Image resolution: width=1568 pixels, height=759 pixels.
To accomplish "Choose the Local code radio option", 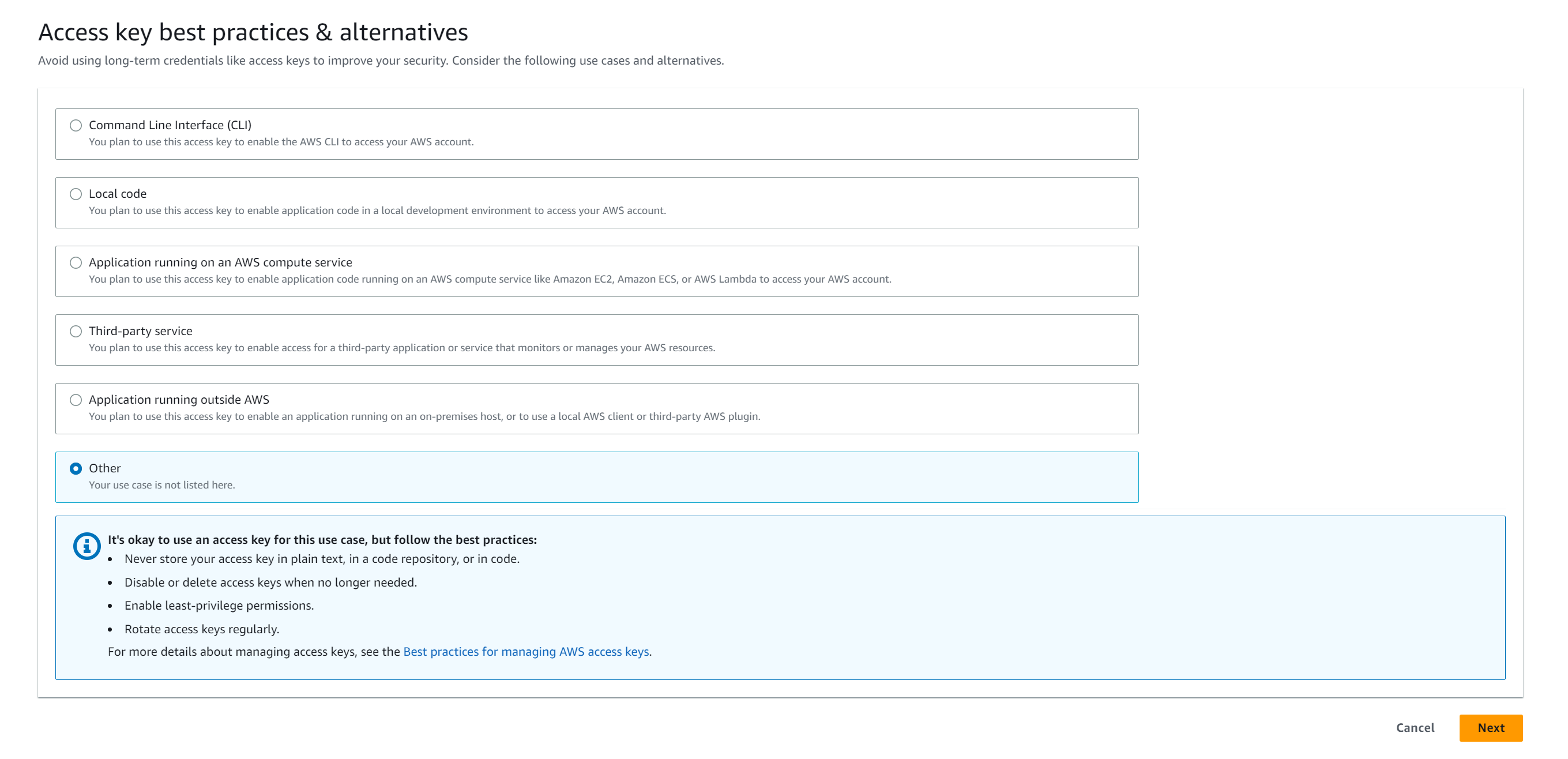I will 76,194.
